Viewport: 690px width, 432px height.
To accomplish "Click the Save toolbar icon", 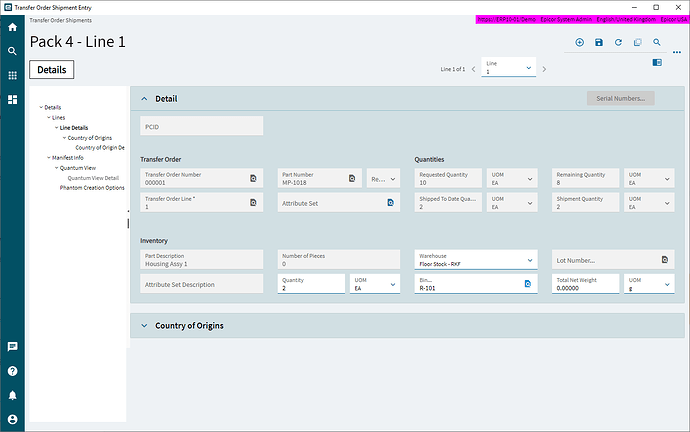I will 599,42.
